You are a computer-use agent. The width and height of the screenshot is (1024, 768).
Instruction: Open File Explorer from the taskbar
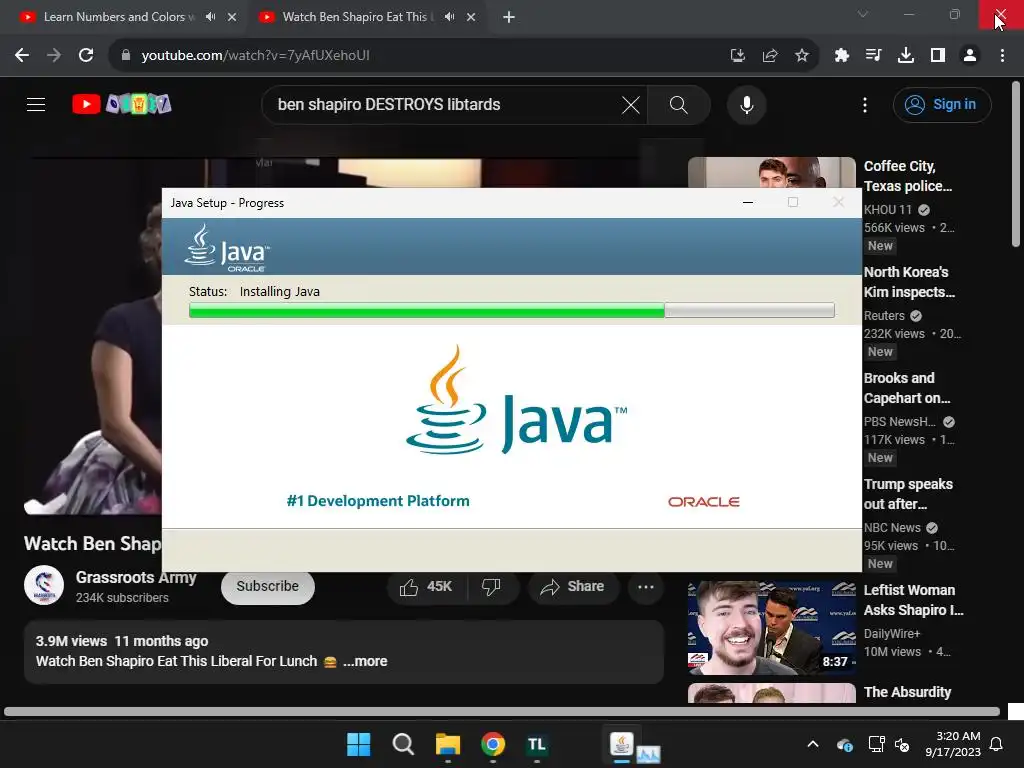(448, 744)
